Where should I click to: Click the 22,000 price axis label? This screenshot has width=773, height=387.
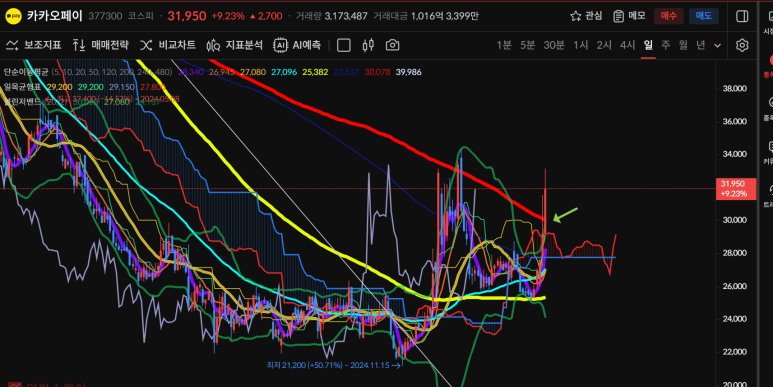(x=735, y=352)
